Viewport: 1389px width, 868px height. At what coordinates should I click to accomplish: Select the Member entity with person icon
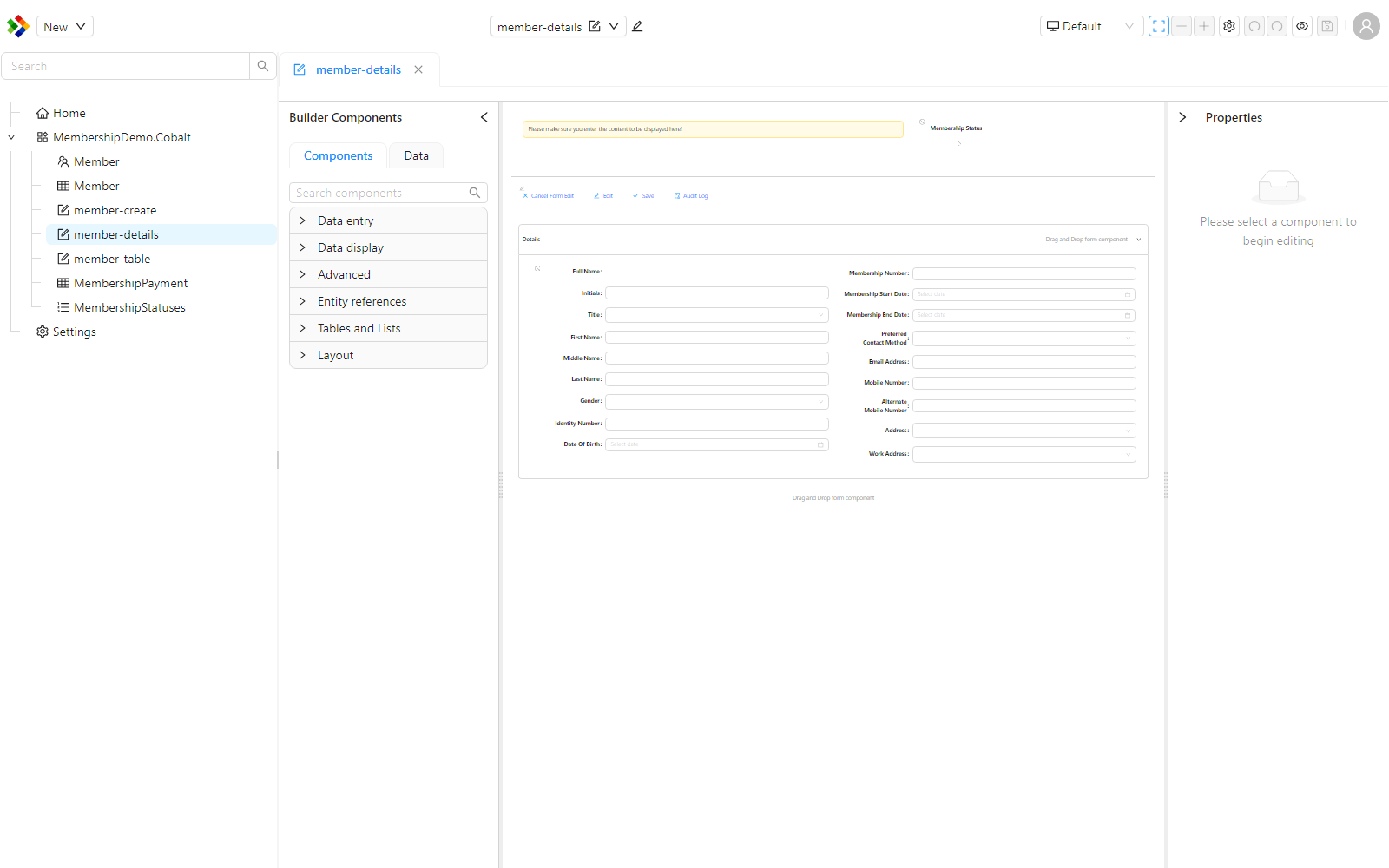point(89,161)
